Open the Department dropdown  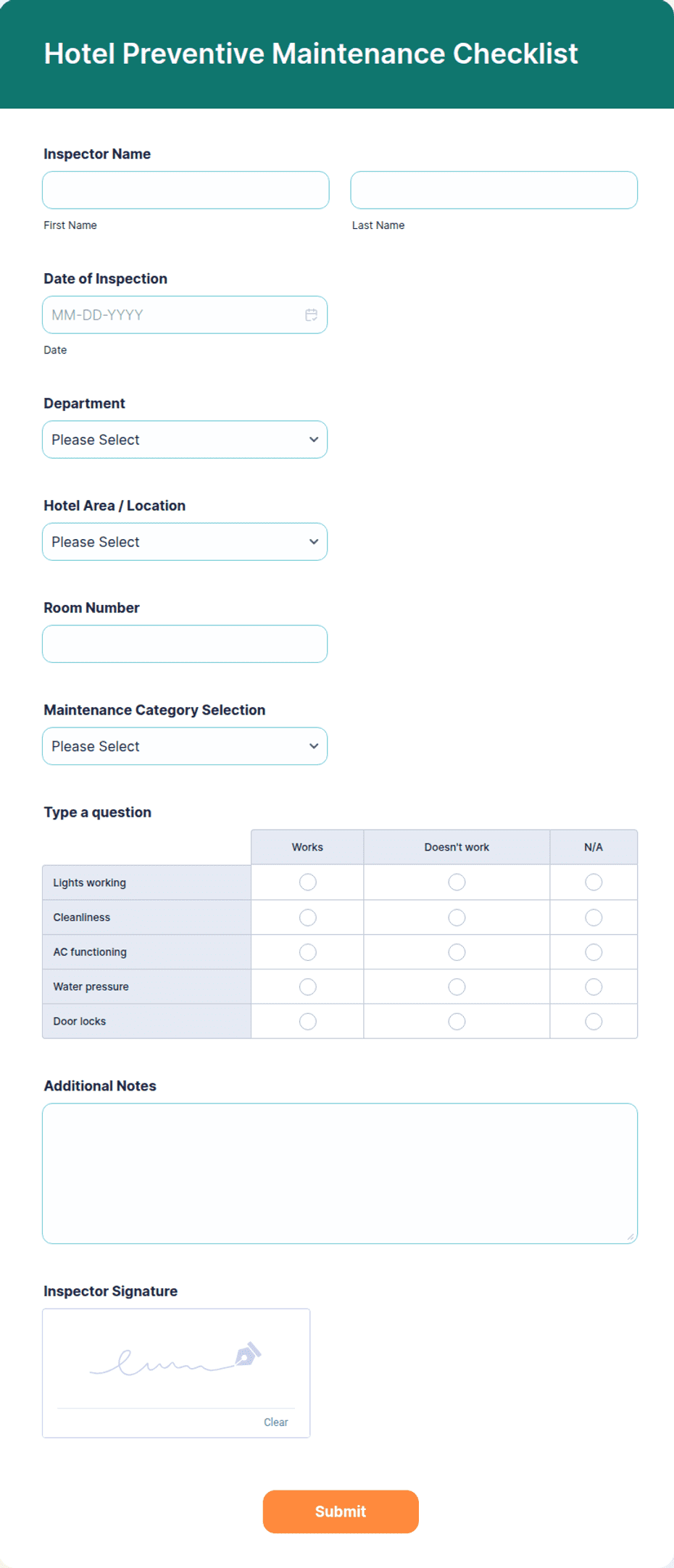(x=185, y=439)
